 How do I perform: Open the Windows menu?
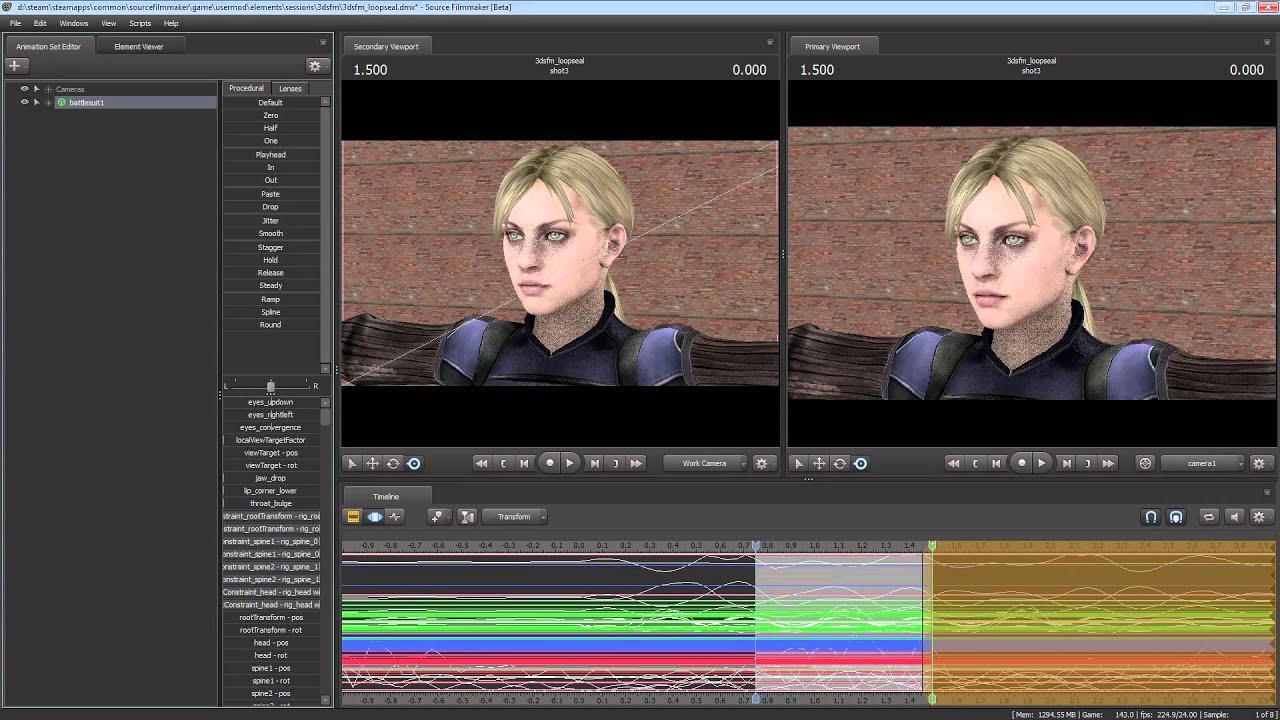(x=74, y=23)
